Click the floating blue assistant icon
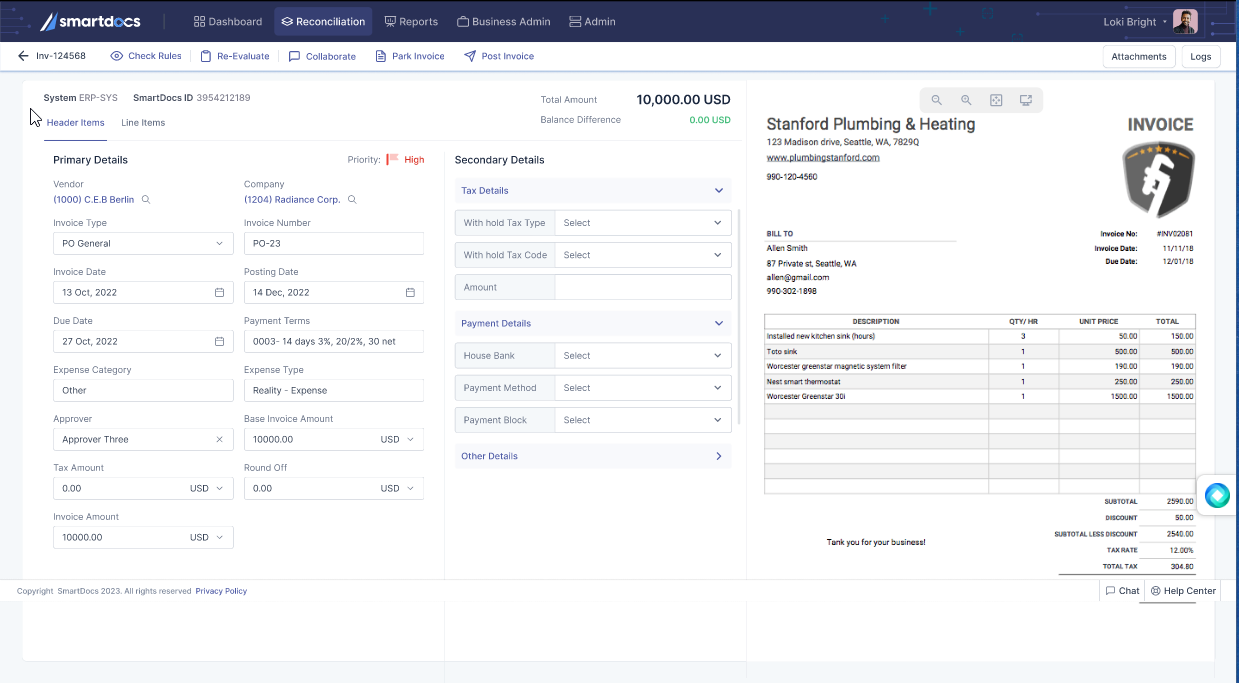This screenshot has width=1239, height=683. [x=1217, y=495]
